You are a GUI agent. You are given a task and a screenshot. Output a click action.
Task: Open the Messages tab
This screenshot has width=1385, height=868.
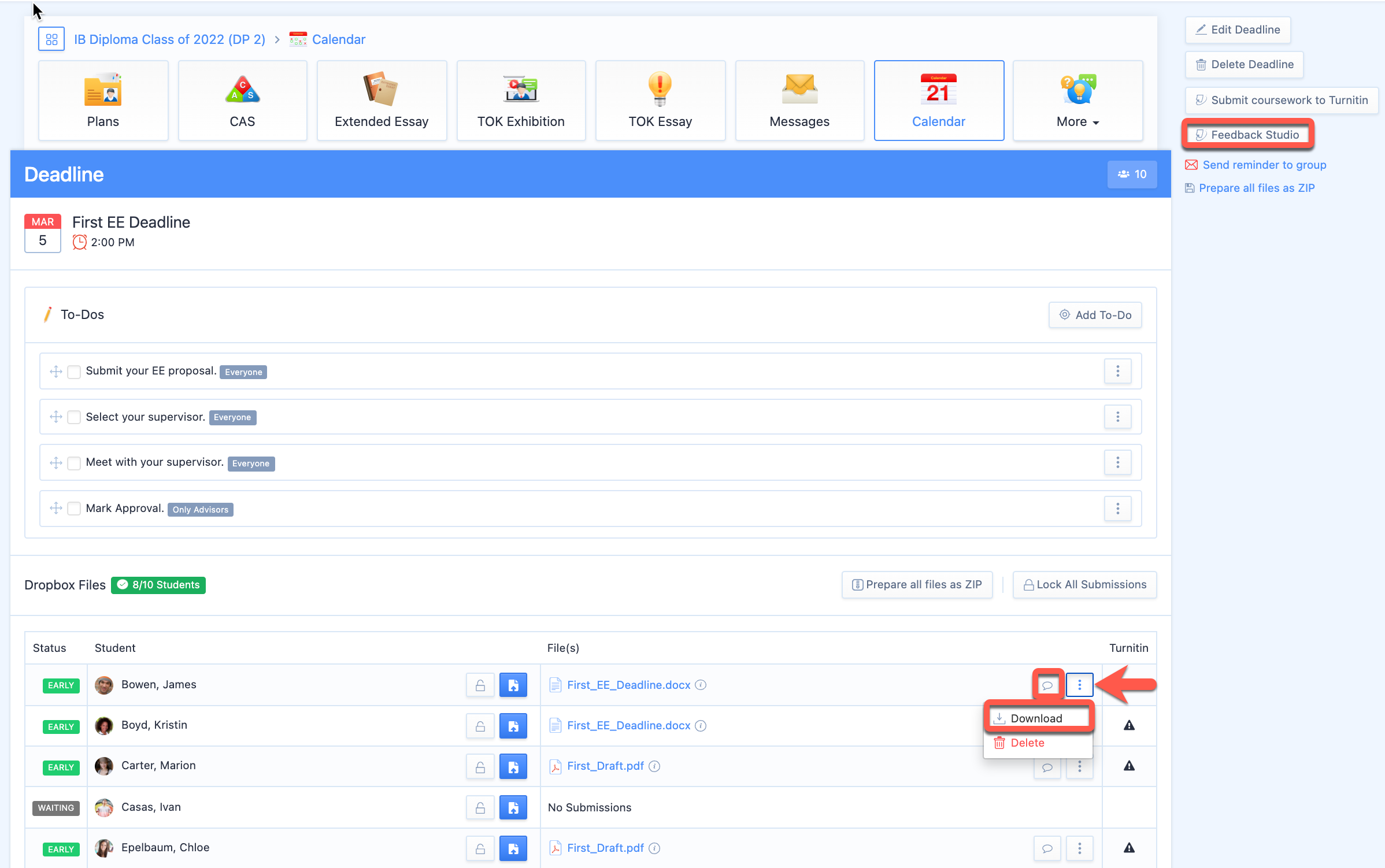800,101
